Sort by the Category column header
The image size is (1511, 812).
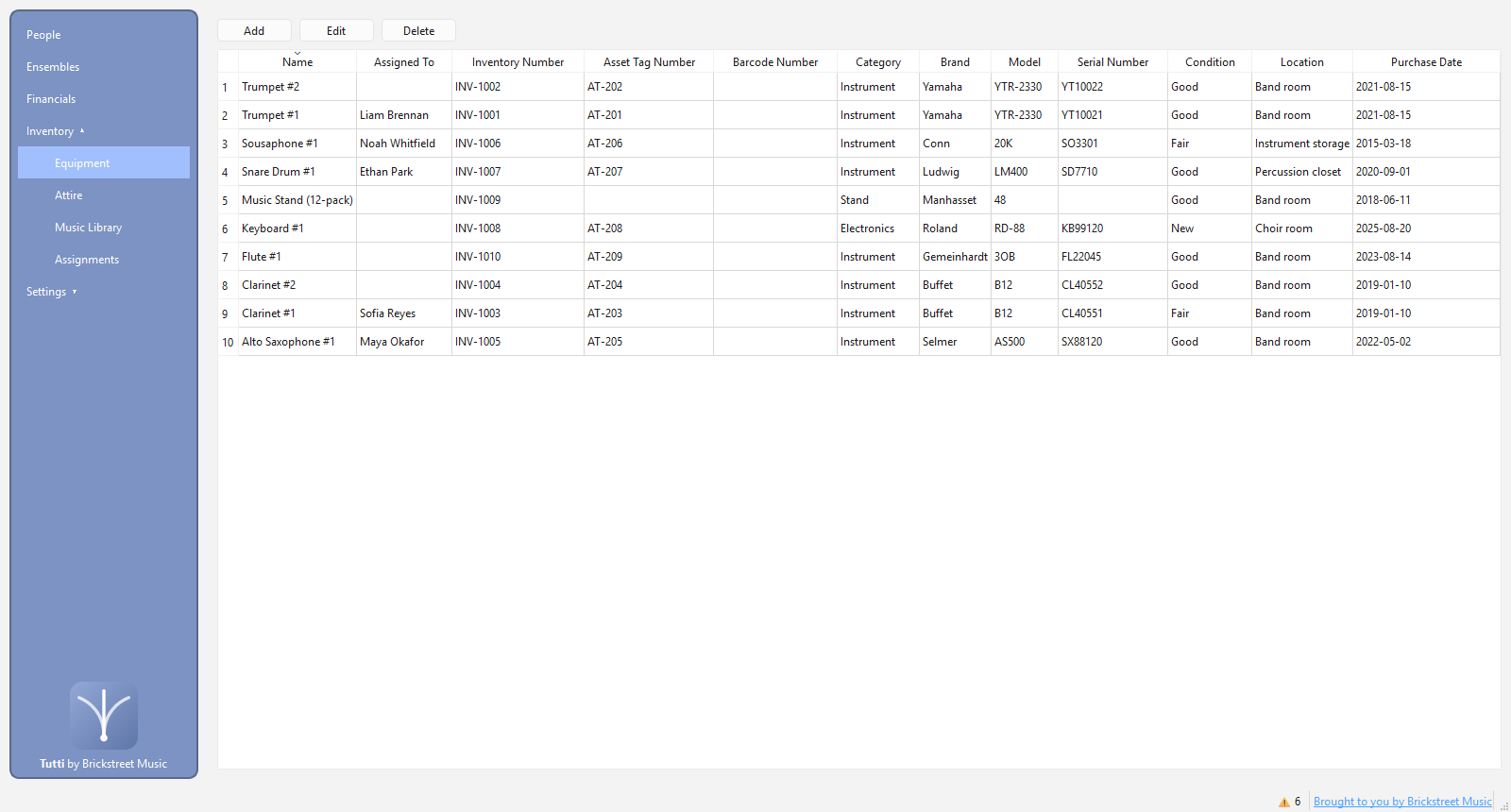click(x=878, y=62)
